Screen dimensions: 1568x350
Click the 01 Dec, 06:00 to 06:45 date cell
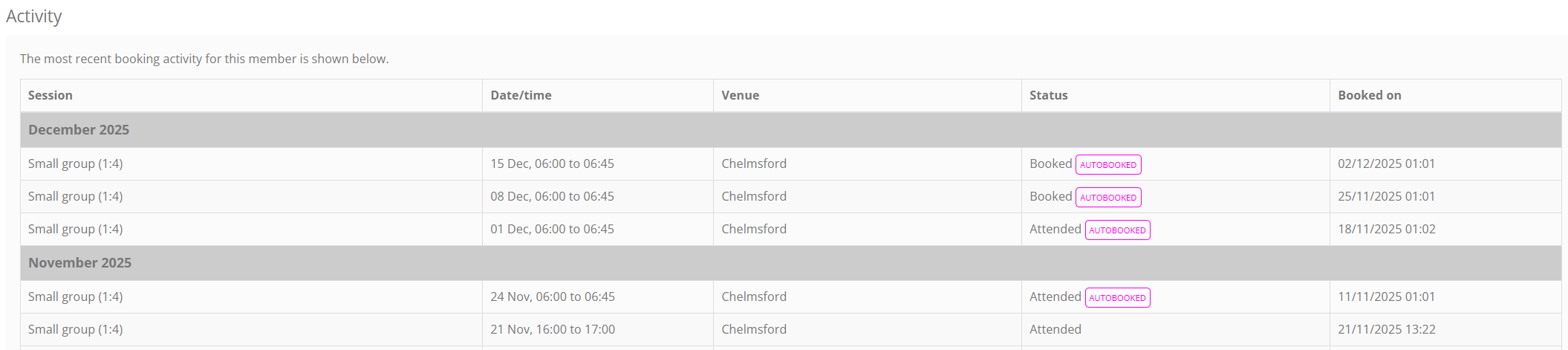552,229
